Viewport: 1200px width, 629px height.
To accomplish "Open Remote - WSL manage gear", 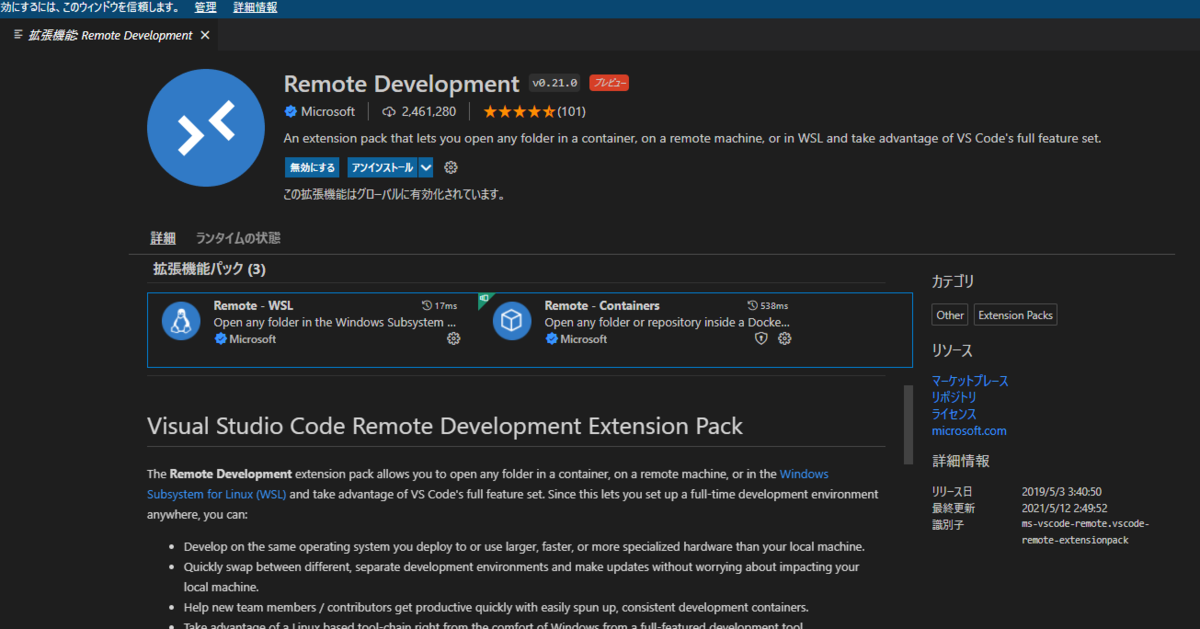I will pyautogui.click(x=453, y=339).
